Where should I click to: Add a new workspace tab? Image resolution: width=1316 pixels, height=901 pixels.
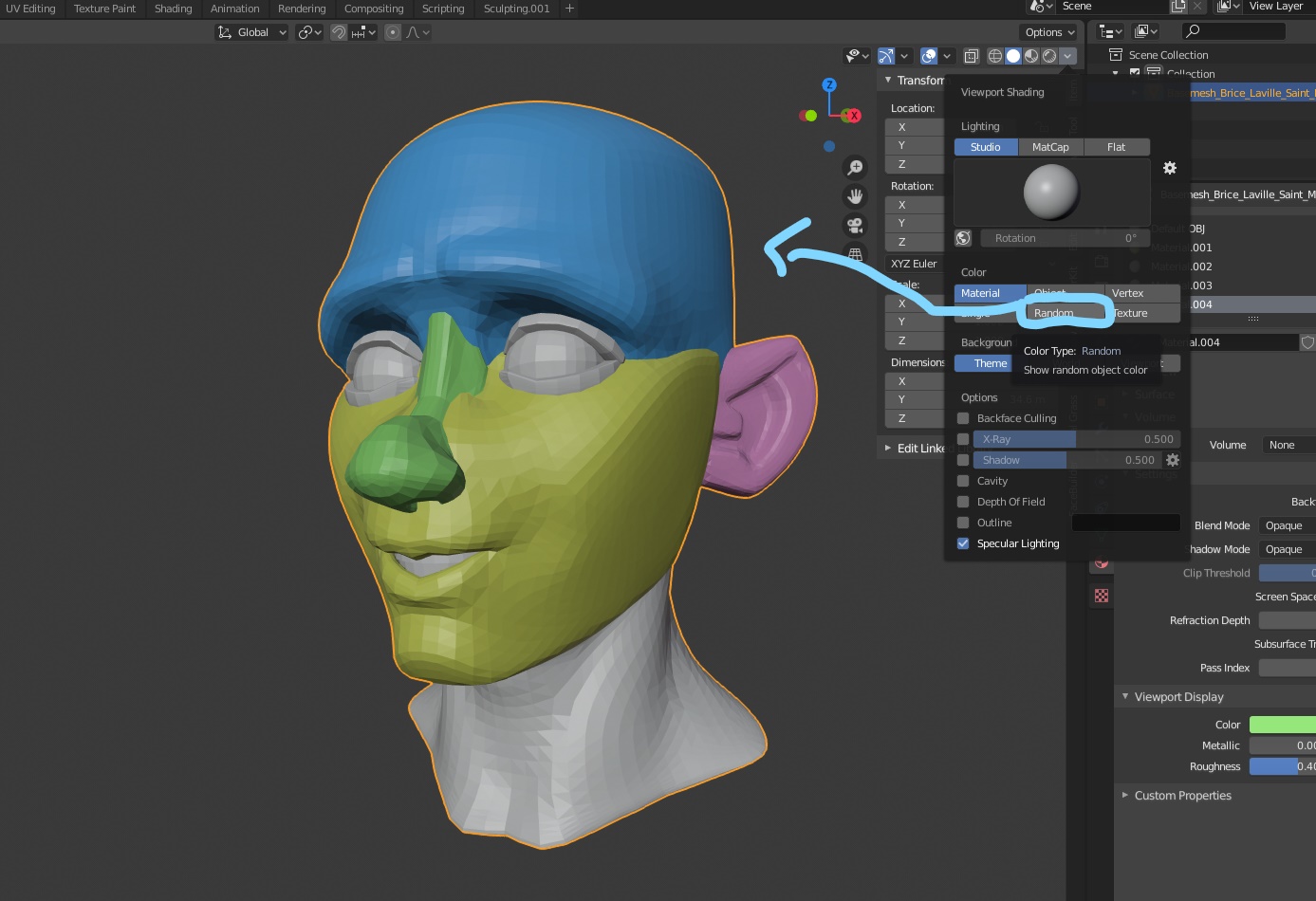(x=569, y=9)
